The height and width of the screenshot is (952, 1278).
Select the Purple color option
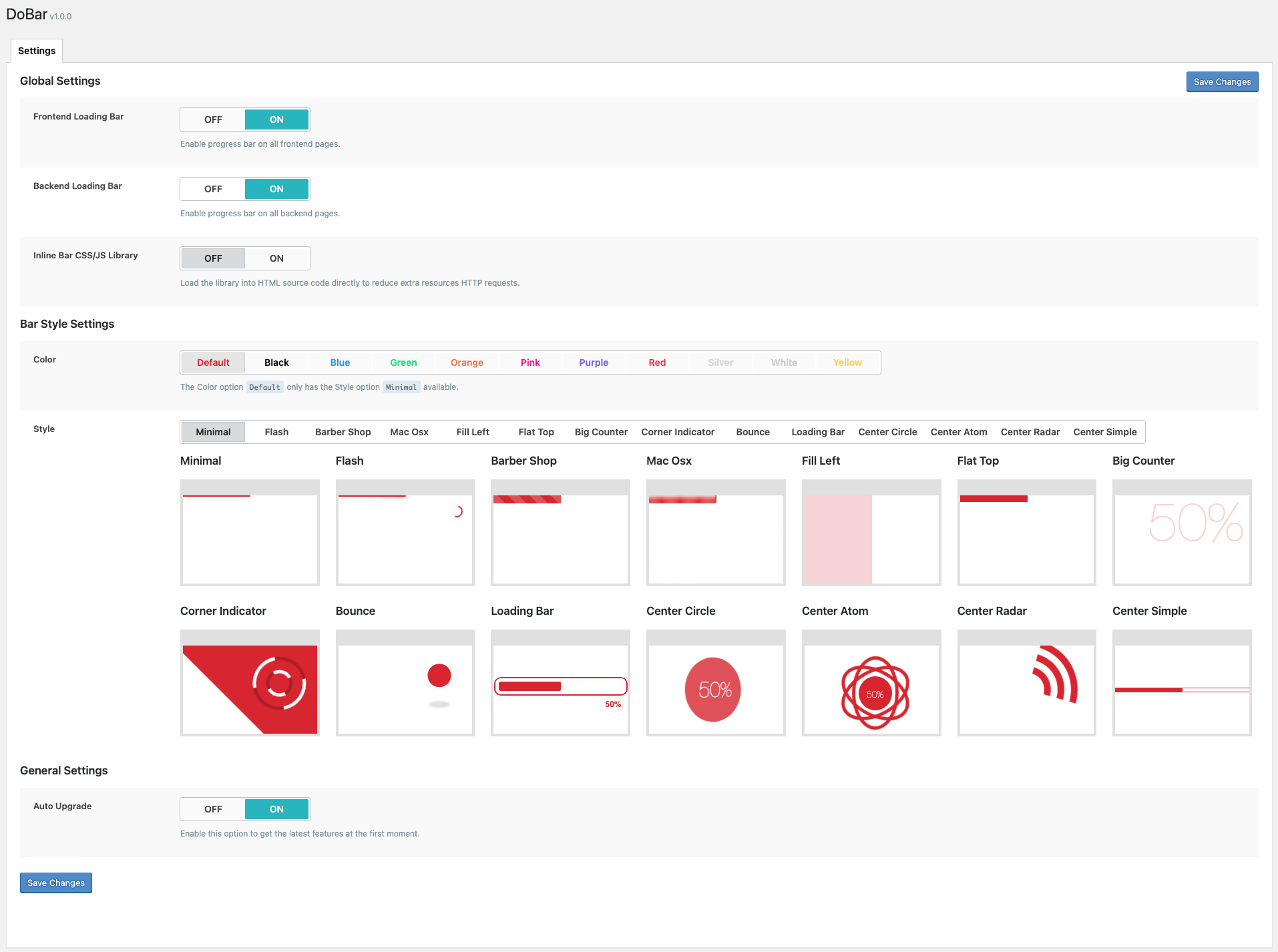coord(594,363)
